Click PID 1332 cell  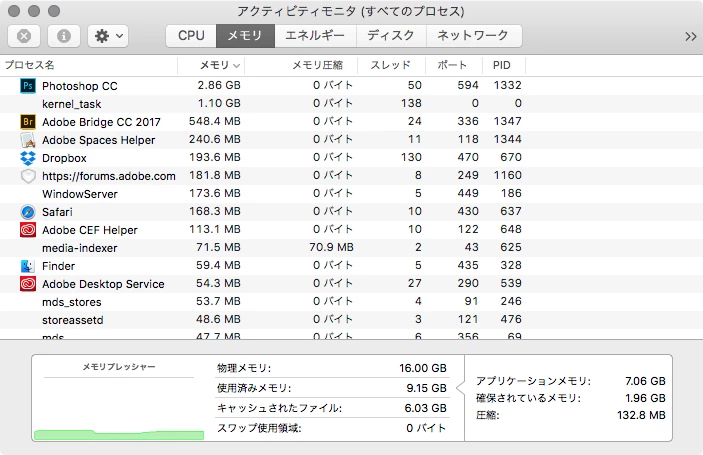tap(508, 85)
